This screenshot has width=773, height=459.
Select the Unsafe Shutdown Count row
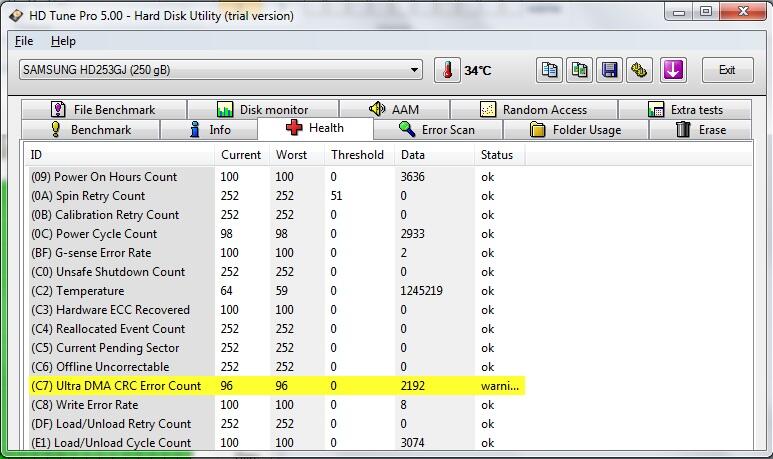coord(275,272)
